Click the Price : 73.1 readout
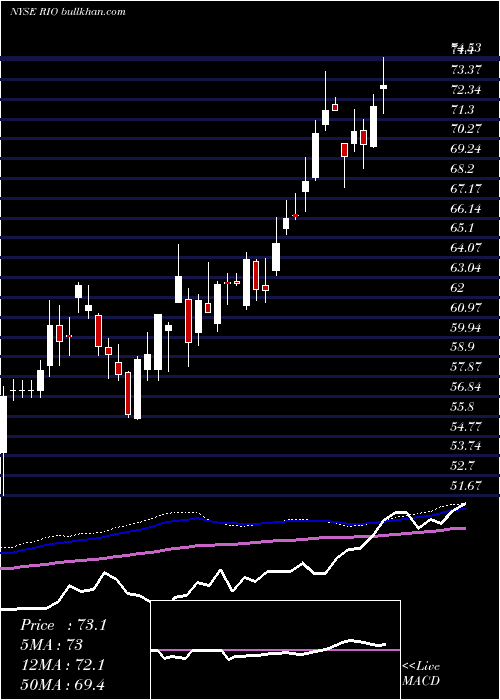 63,625
